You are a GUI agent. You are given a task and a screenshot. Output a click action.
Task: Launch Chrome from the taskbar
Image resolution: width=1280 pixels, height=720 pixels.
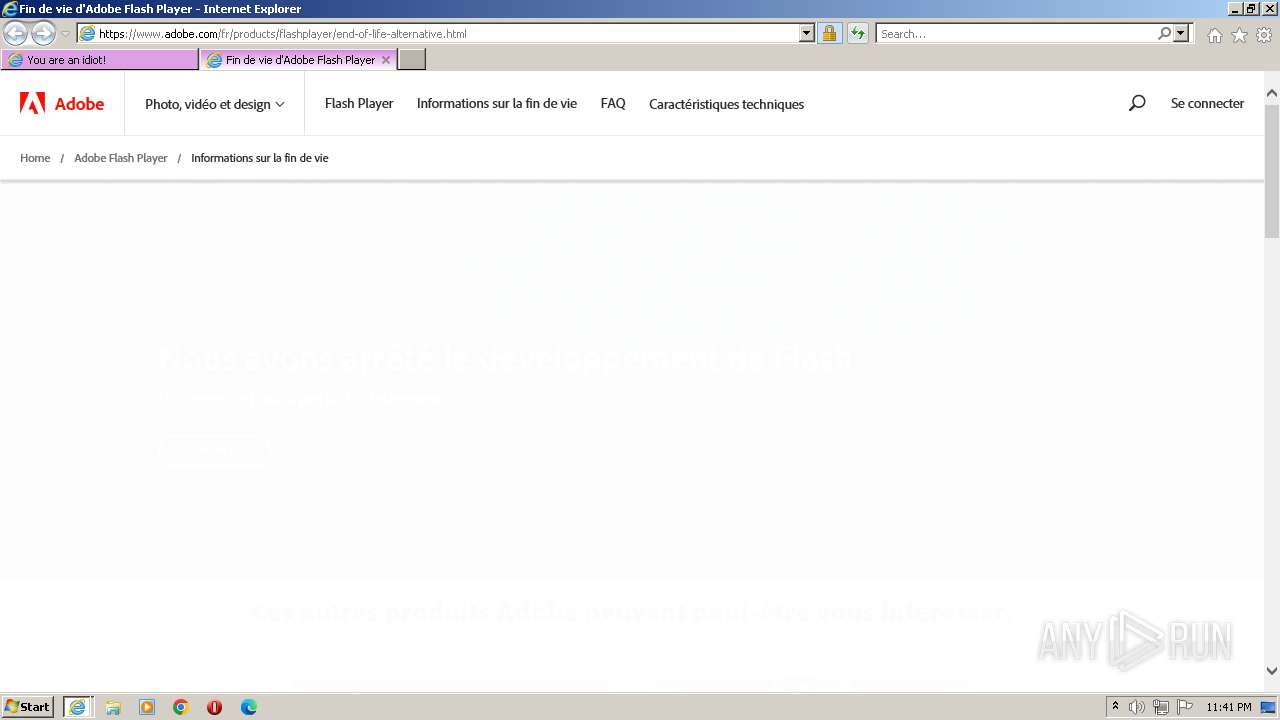(181, 707)
